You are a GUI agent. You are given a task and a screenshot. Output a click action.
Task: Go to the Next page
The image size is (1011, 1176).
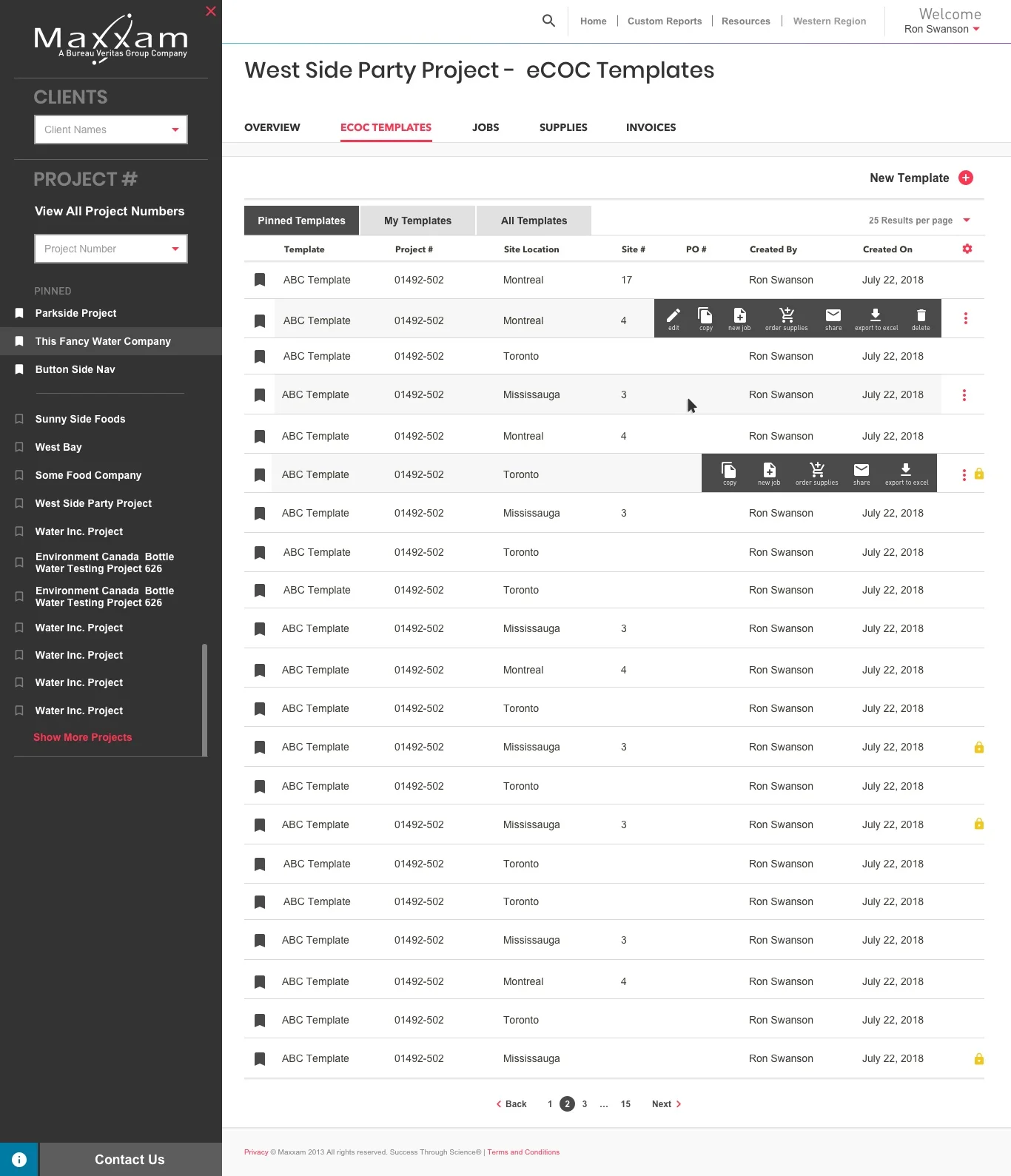tap(666, 1104)
